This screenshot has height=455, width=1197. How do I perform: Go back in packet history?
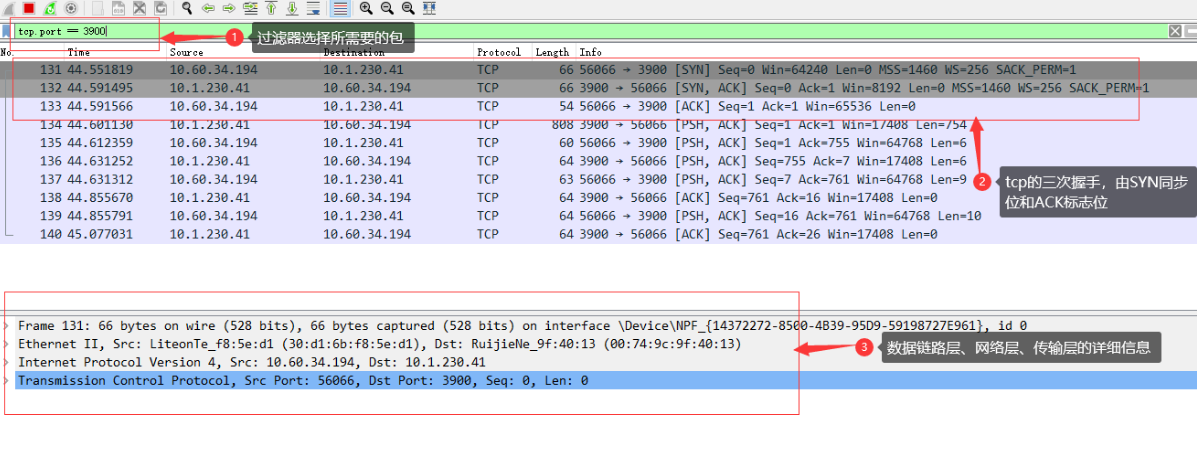click(x=208, y=8)
